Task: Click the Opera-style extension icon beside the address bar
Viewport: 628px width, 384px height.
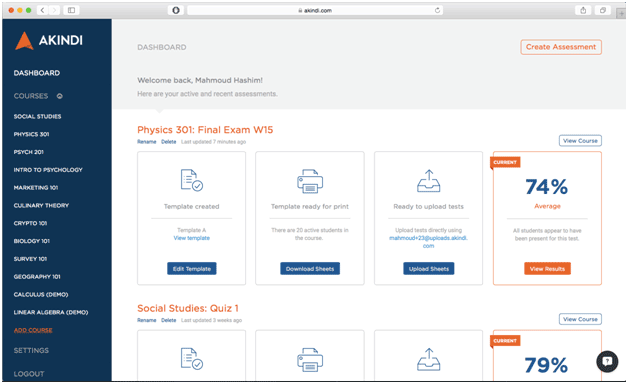Action: click(176, 10)
